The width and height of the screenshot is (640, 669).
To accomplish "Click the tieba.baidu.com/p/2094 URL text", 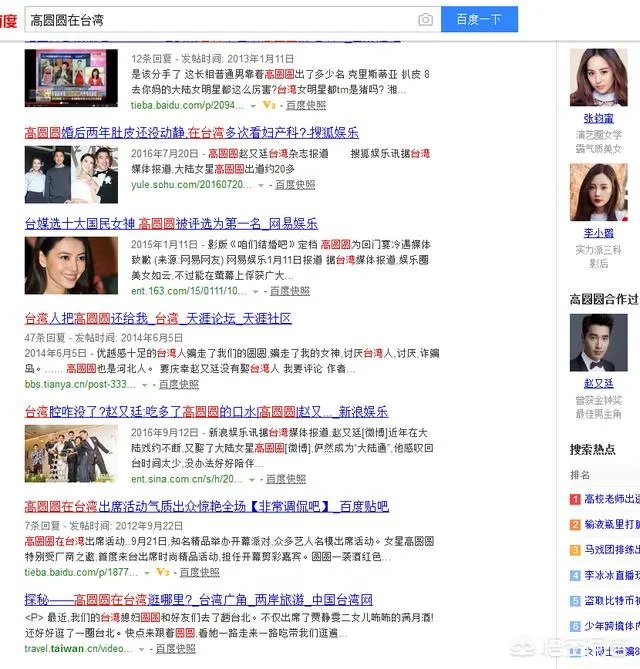I will click(x=188, y=105).
